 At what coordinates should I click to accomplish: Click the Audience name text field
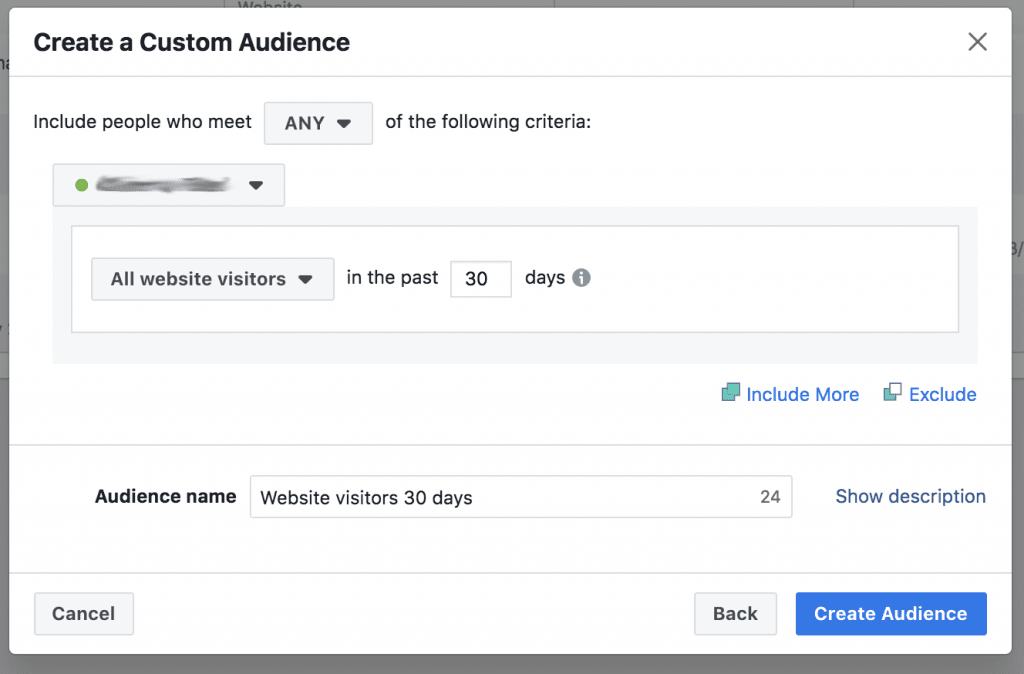pos(450,496)
